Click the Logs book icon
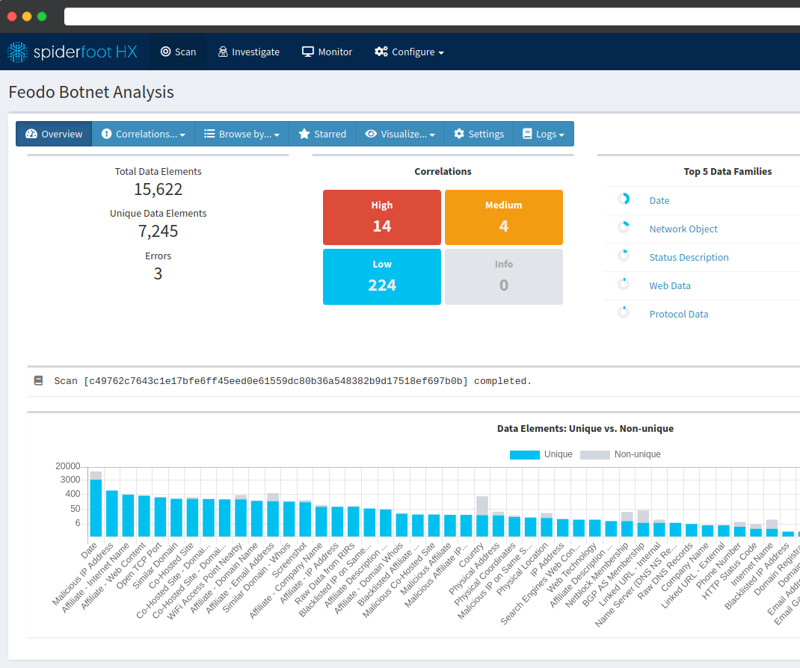 tap(527, 134)
